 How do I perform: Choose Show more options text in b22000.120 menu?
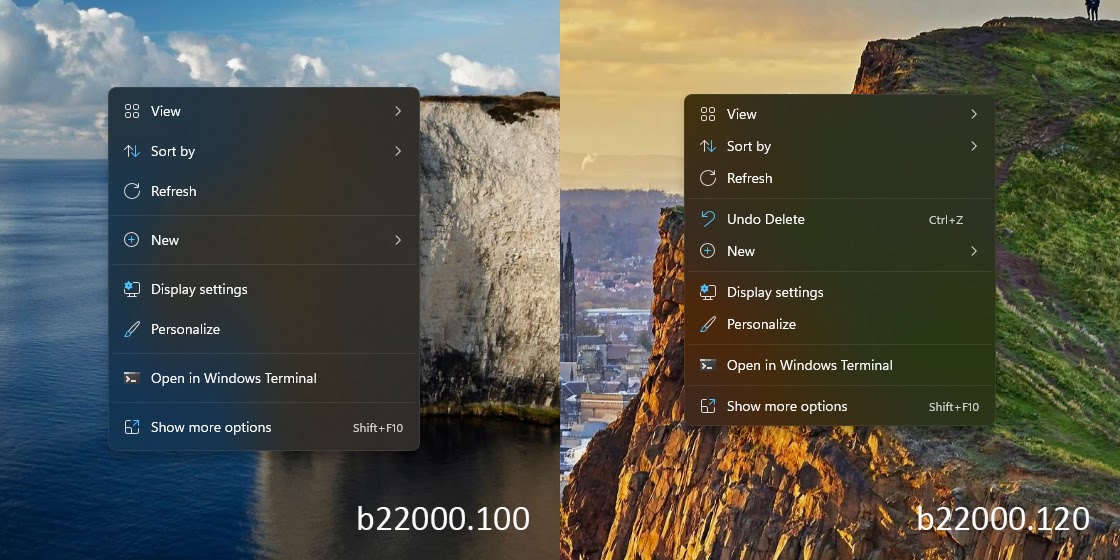tap(787, 406)
